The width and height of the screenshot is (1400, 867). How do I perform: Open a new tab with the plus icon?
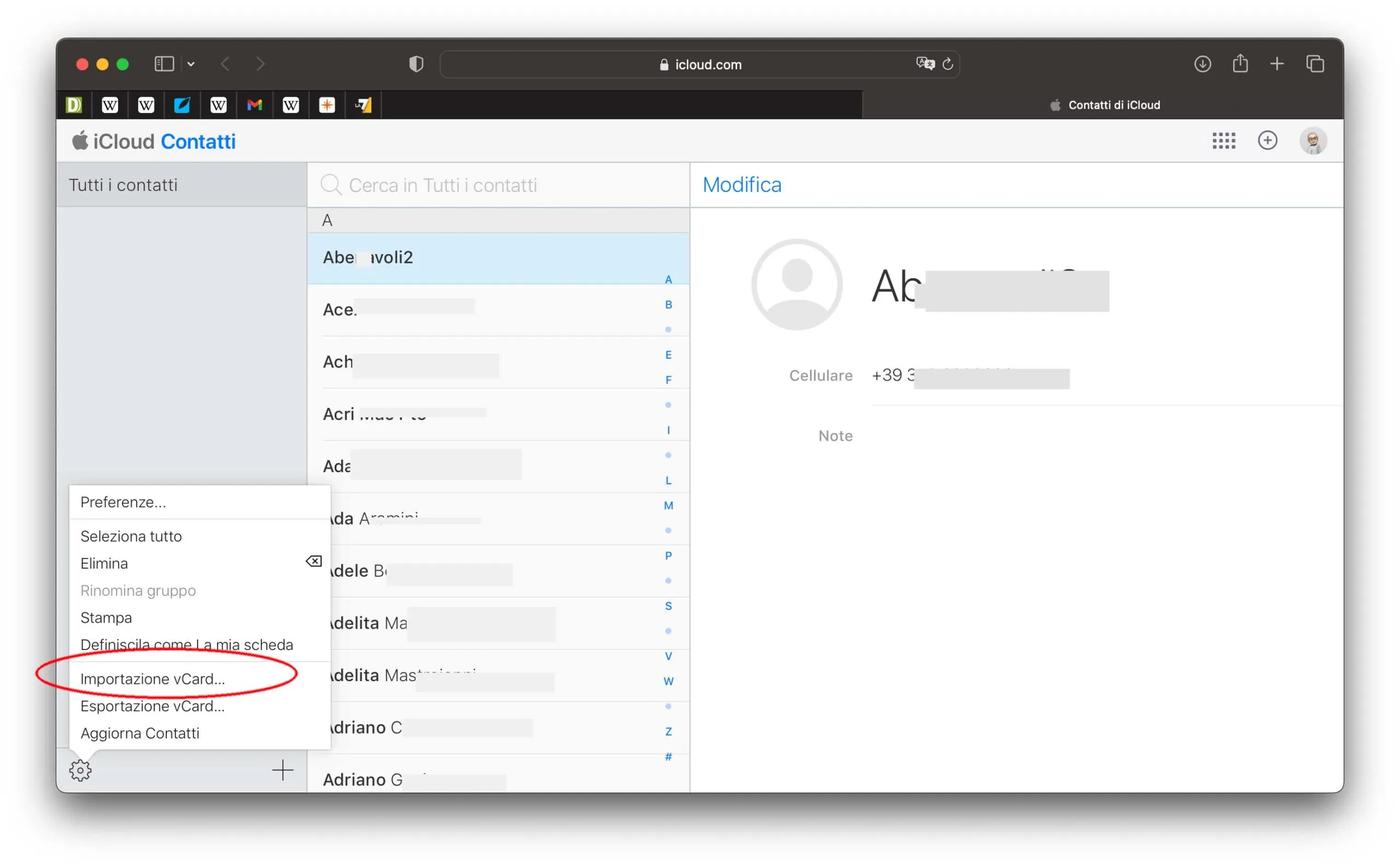[1277, 63]
